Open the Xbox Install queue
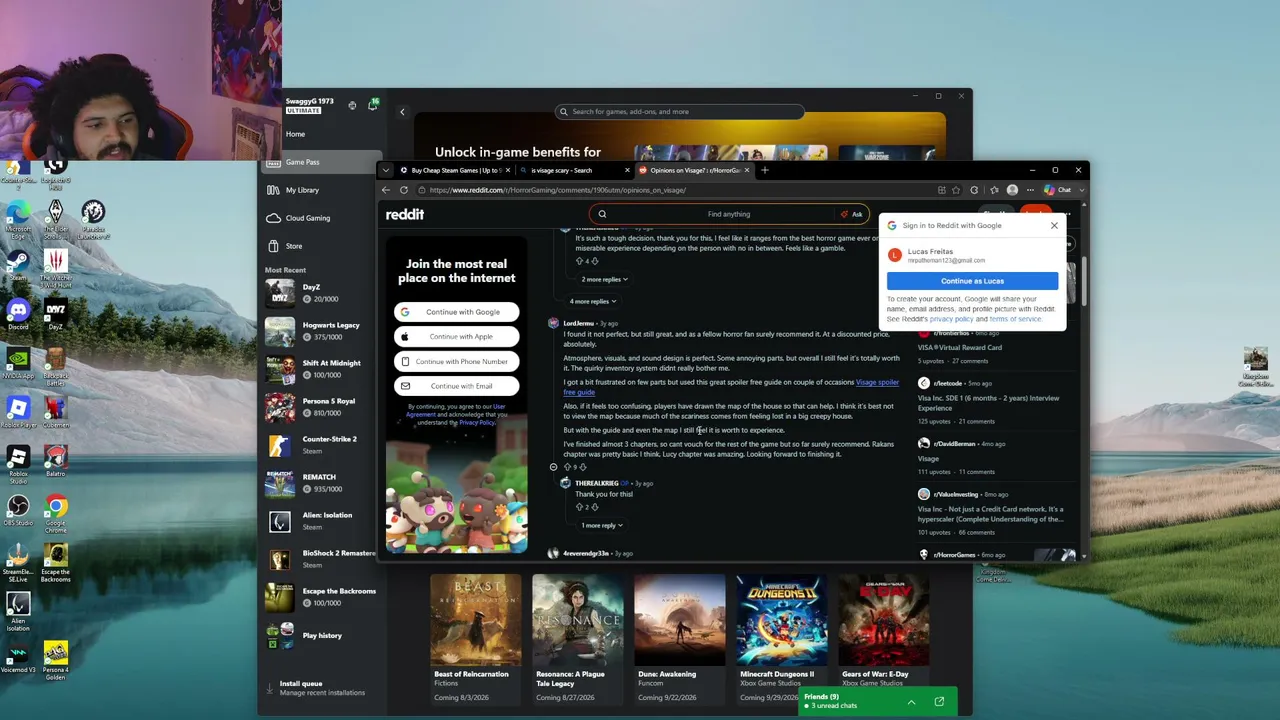 pyautogui.click(x=322, y=688)
